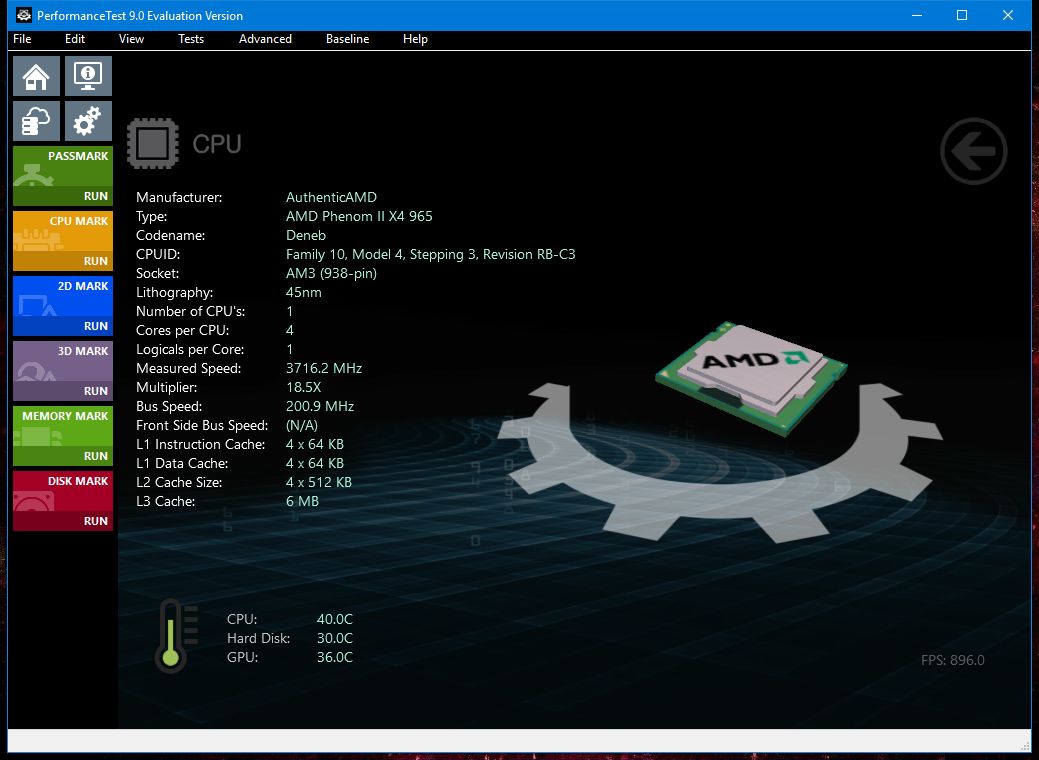Click the 'Logicals per Core:' label
This screenshot has height=760, width=1039.
point(190,349)
